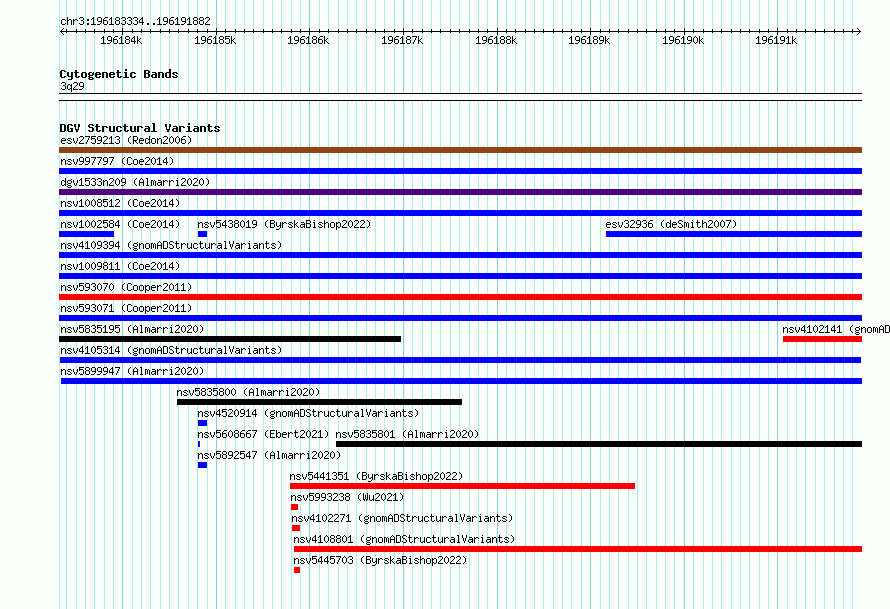Viewport: 890px width, 609px height.
Task: Open the nsv1009811 (Coe2014) label
Action: pyautogui.click(x=120, y=266)
